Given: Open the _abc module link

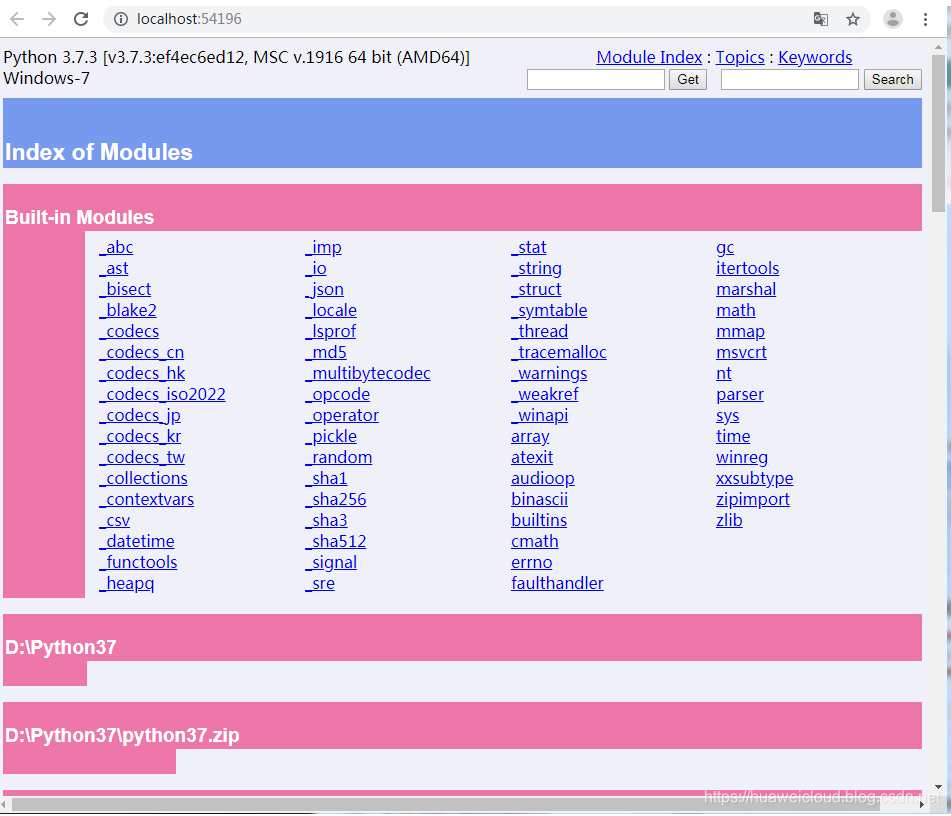Looking at the screenshot, I should coord(116,248).
